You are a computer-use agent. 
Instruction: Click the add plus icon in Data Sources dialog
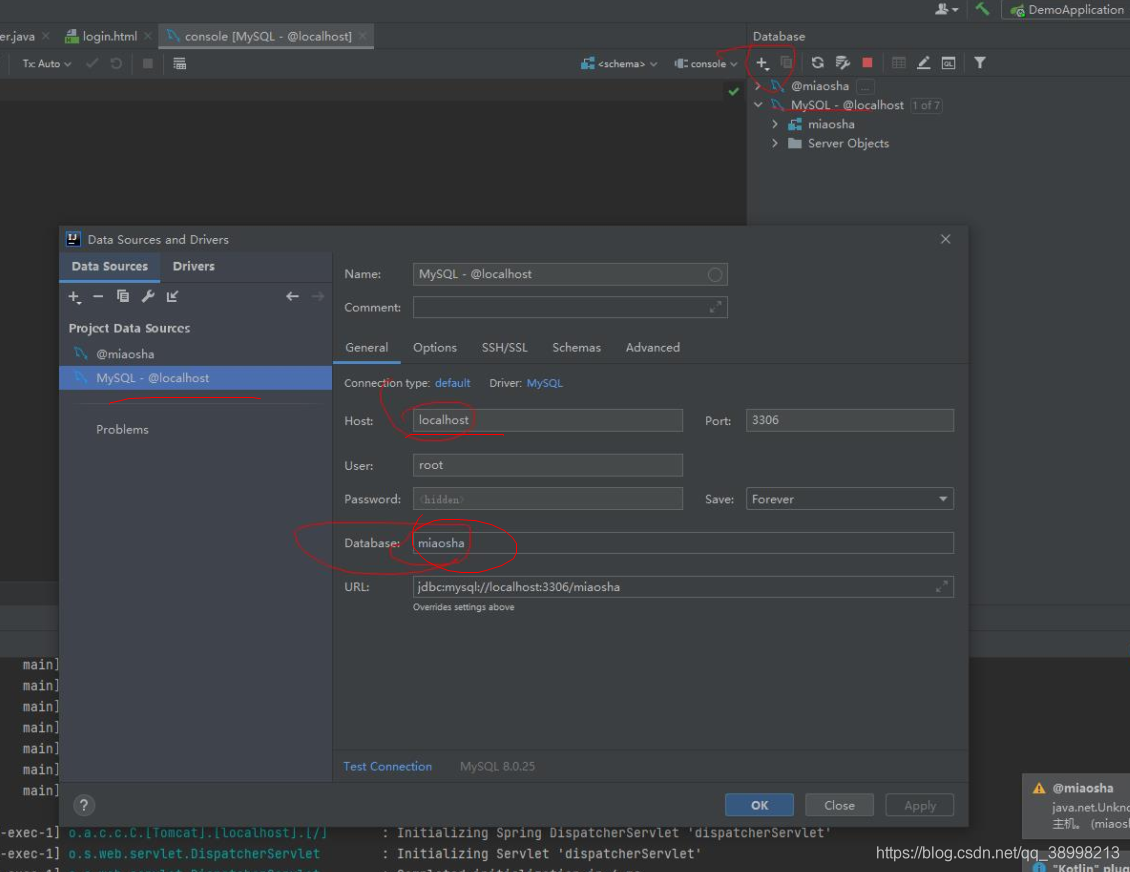[74, 297]
